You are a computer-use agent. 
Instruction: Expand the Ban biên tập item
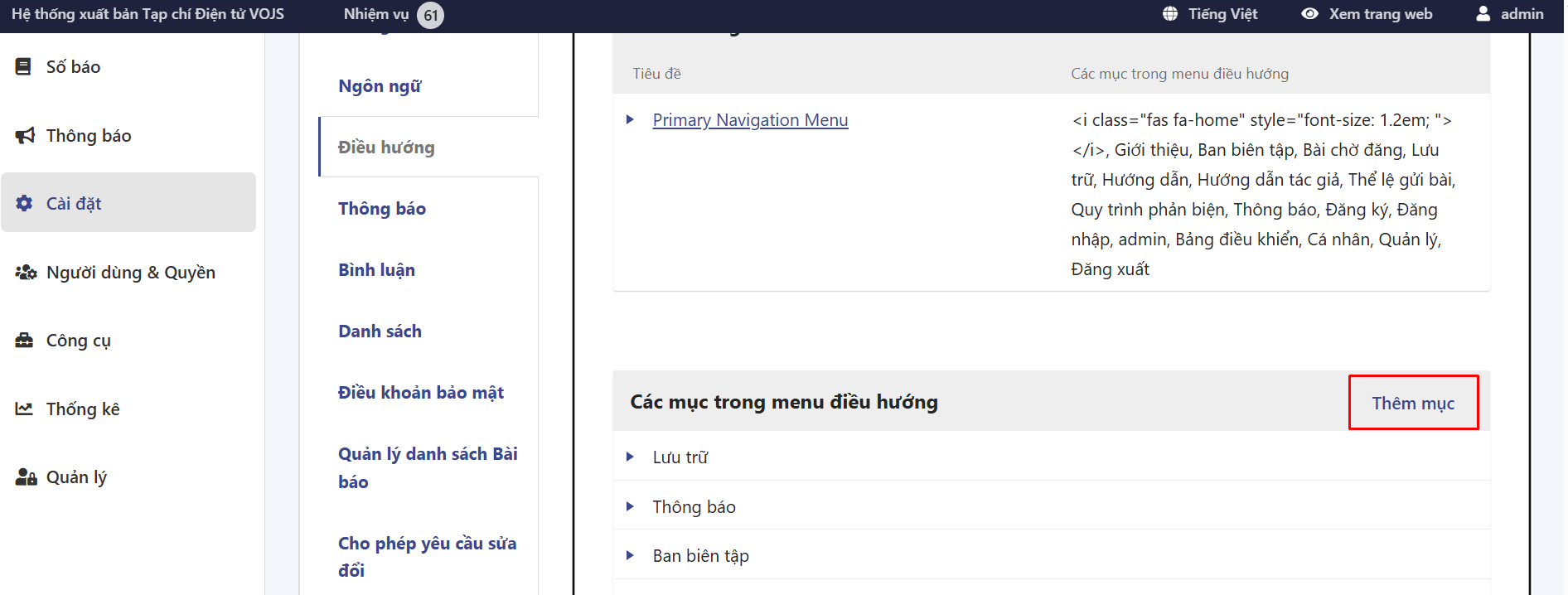click(630, 555)
